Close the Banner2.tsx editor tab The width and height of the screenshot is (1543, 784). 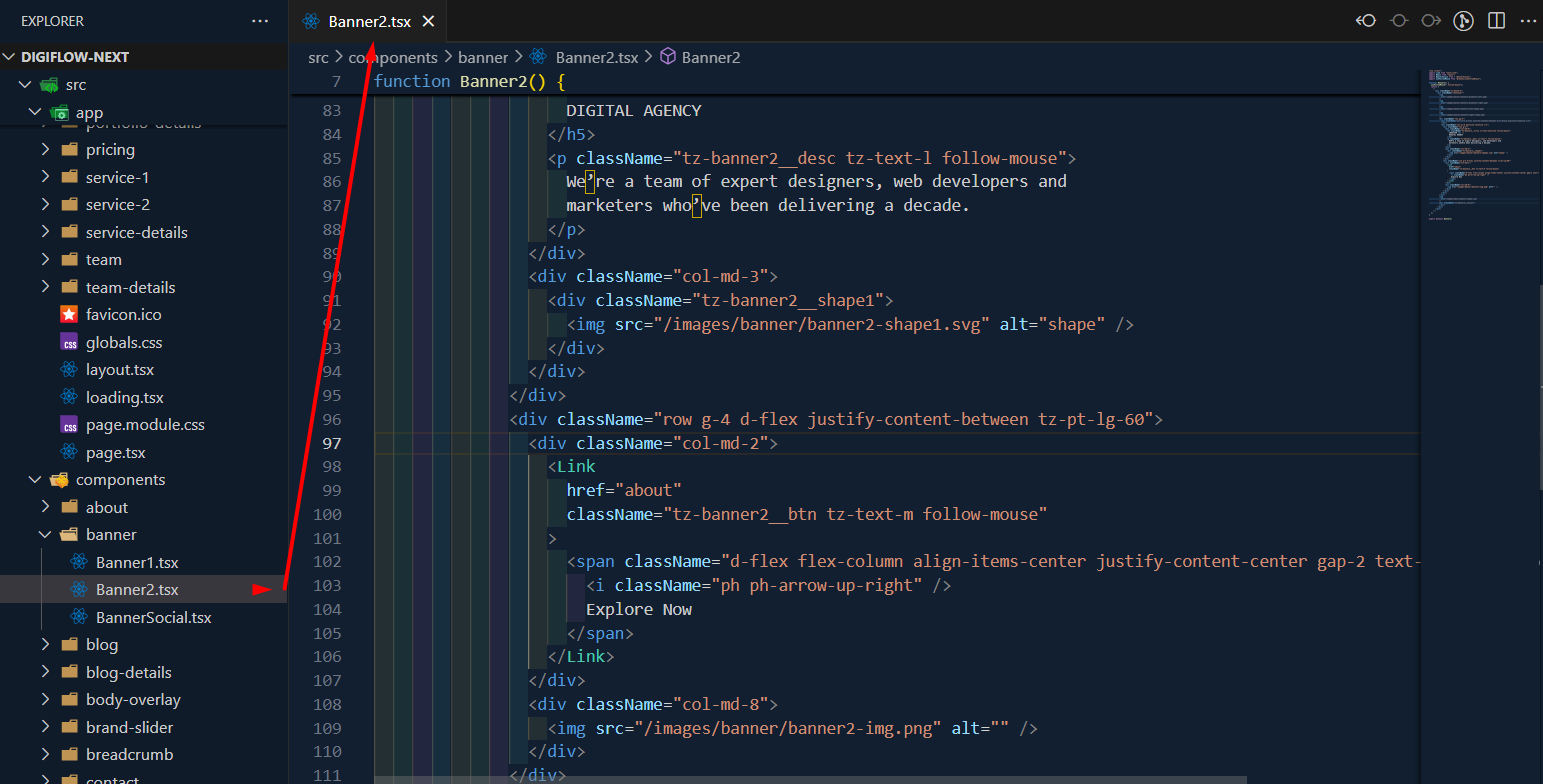click(x=428, y=21)
